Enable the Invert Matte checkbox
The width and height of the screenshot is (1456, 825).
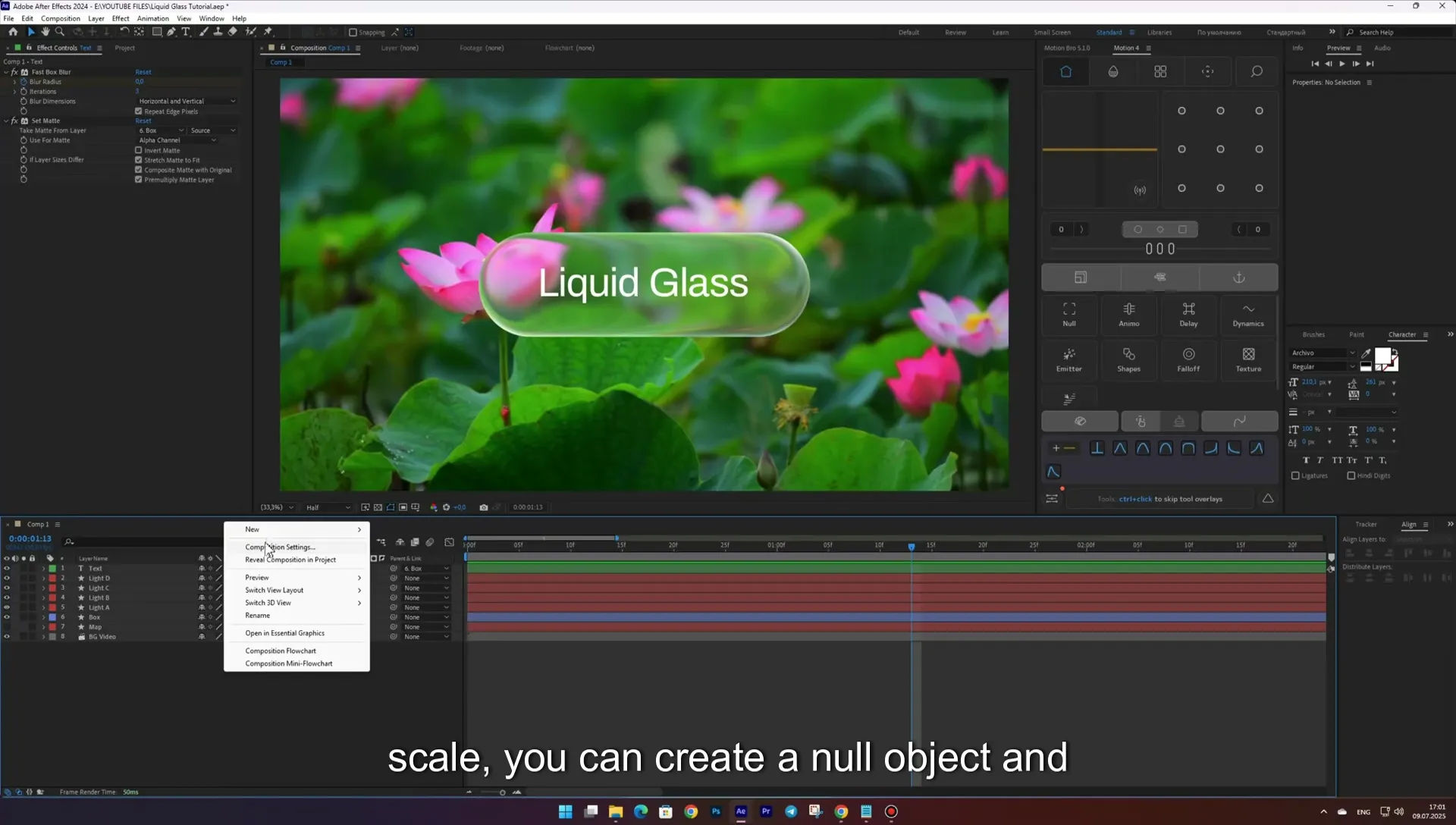click(x=139, y=150)
